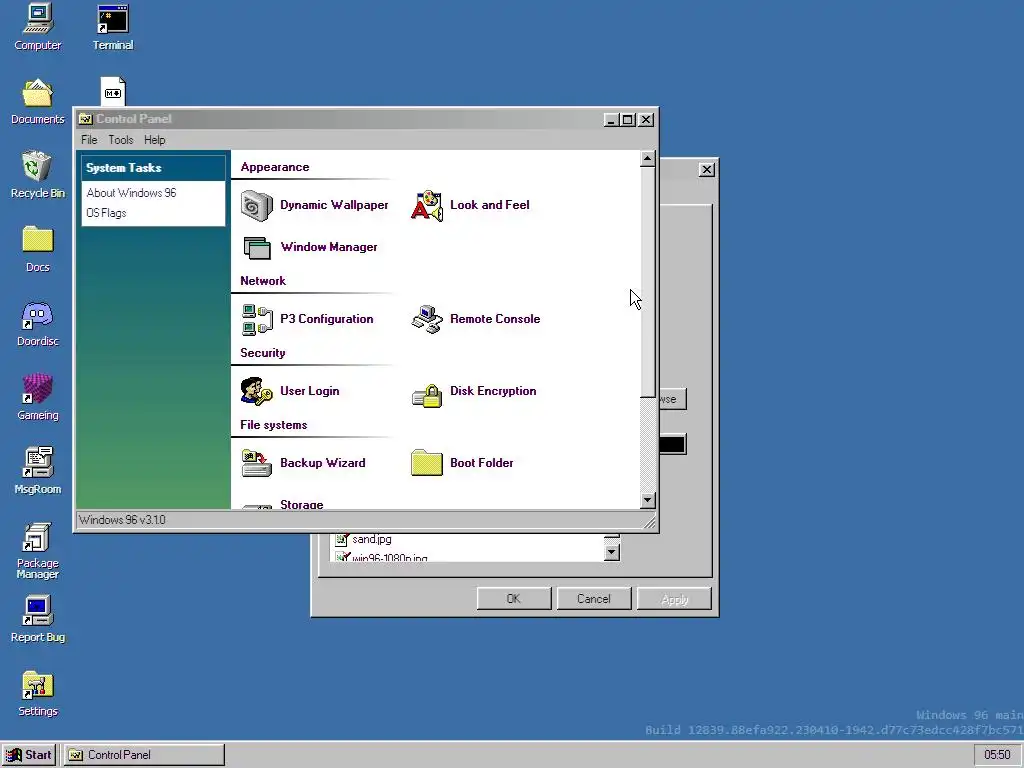Open the Remote Console icon
The width and height of the screenshot is (1024, 768).
pyautogui.click(x=426, y=319)
